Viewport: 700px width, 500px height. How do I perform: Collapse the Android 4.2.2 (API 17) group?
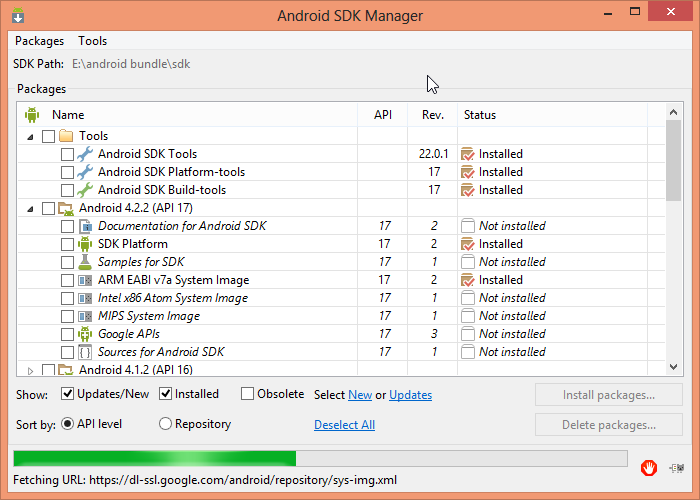tap(30, 208)
